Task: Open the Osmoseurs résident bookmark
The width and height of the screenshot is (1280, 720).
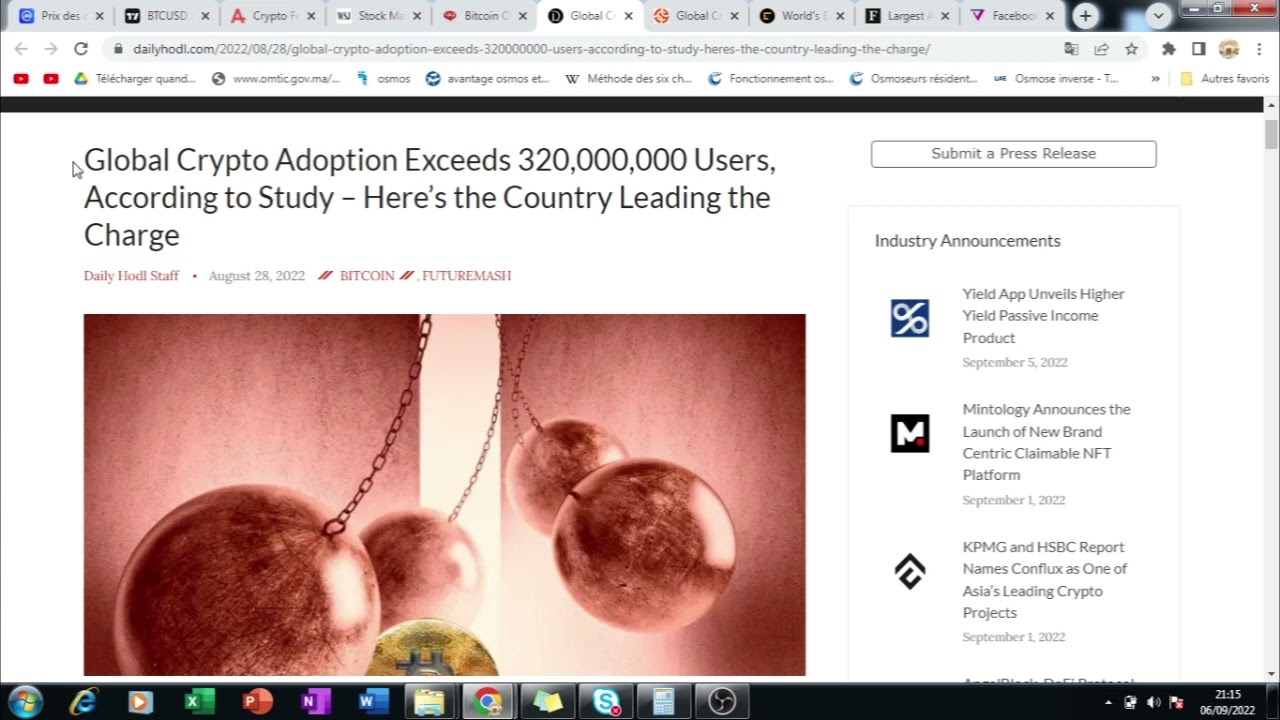Action: tap(913, 79)
